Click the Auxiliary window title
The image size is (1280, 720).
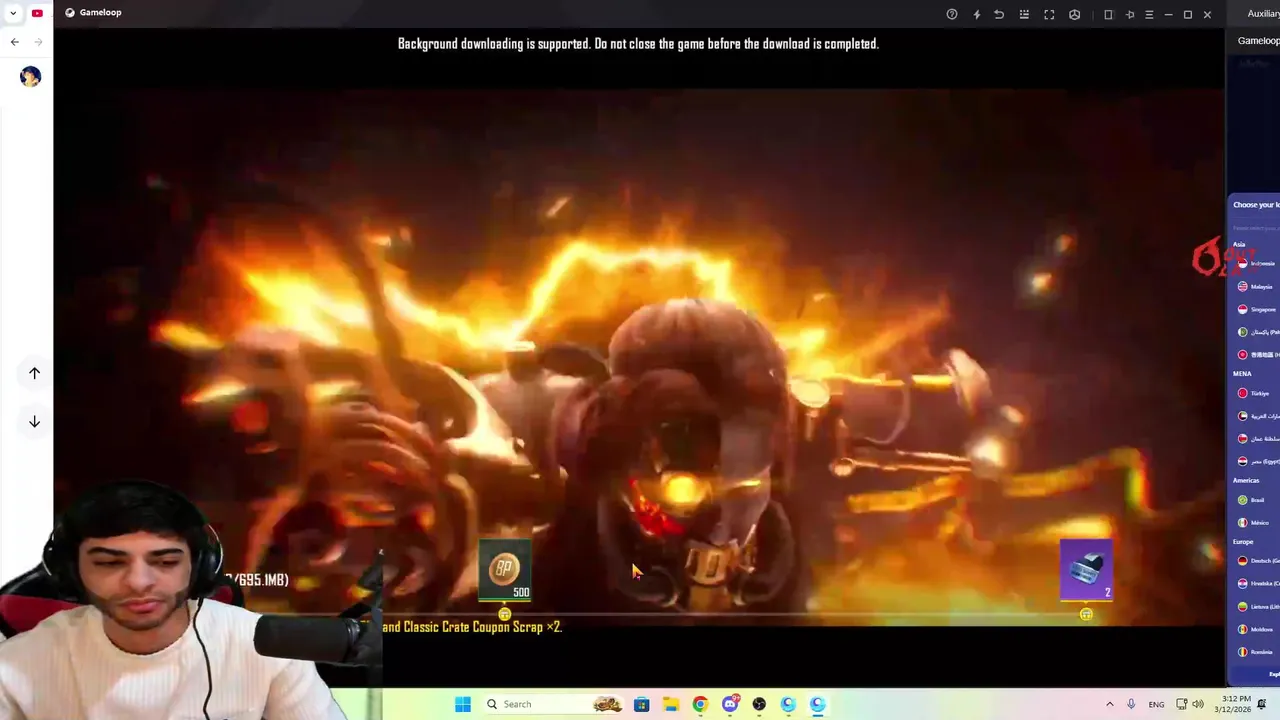pyautogui.click(x=1263, y=14)
